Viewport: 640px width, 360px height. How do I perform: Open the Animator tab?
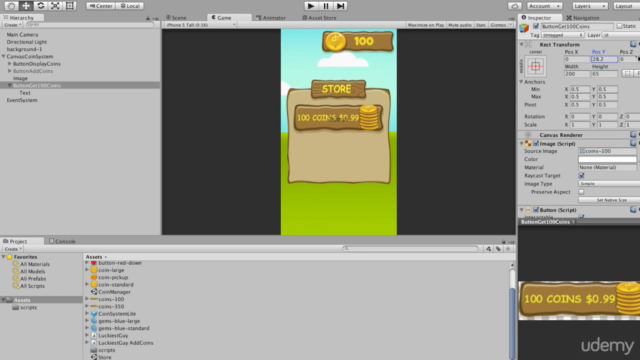coord(271,18)
